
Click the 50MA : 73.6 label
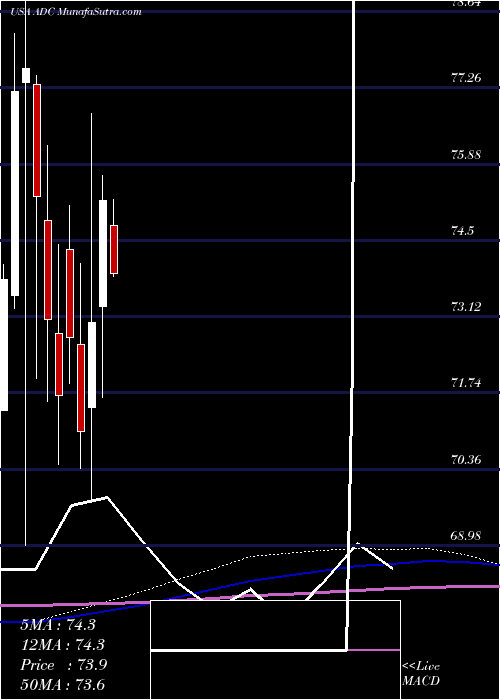pos(63,684)
